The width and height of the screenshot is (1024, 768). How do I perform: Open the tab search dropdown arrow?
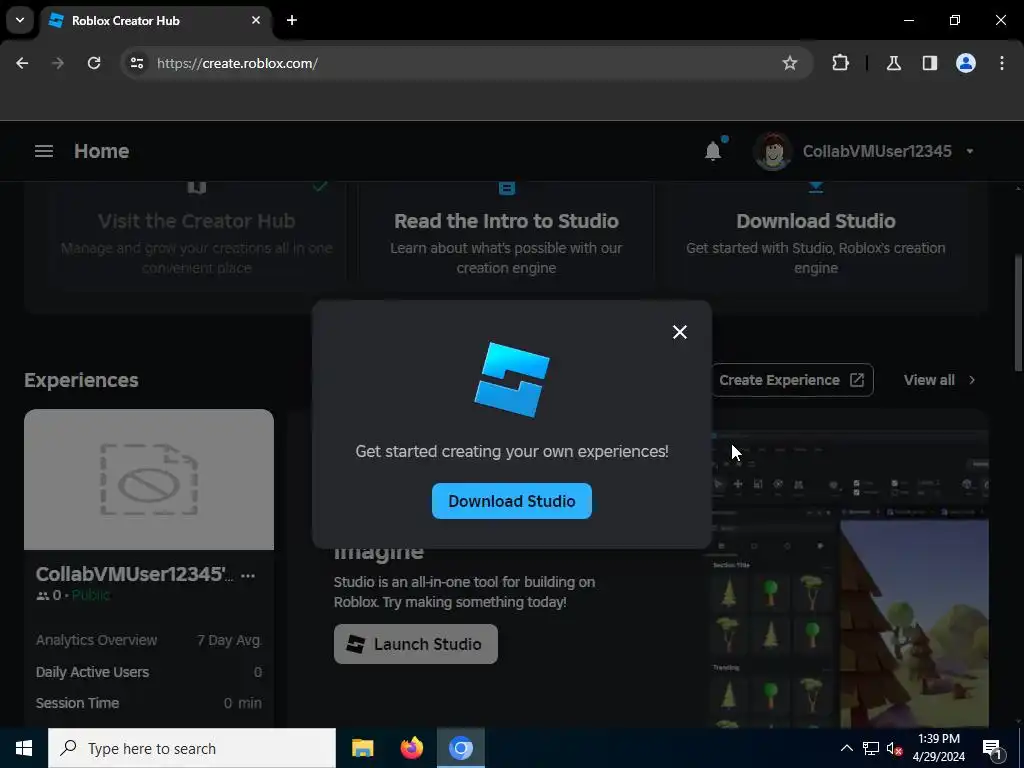(x=20, y=20)
